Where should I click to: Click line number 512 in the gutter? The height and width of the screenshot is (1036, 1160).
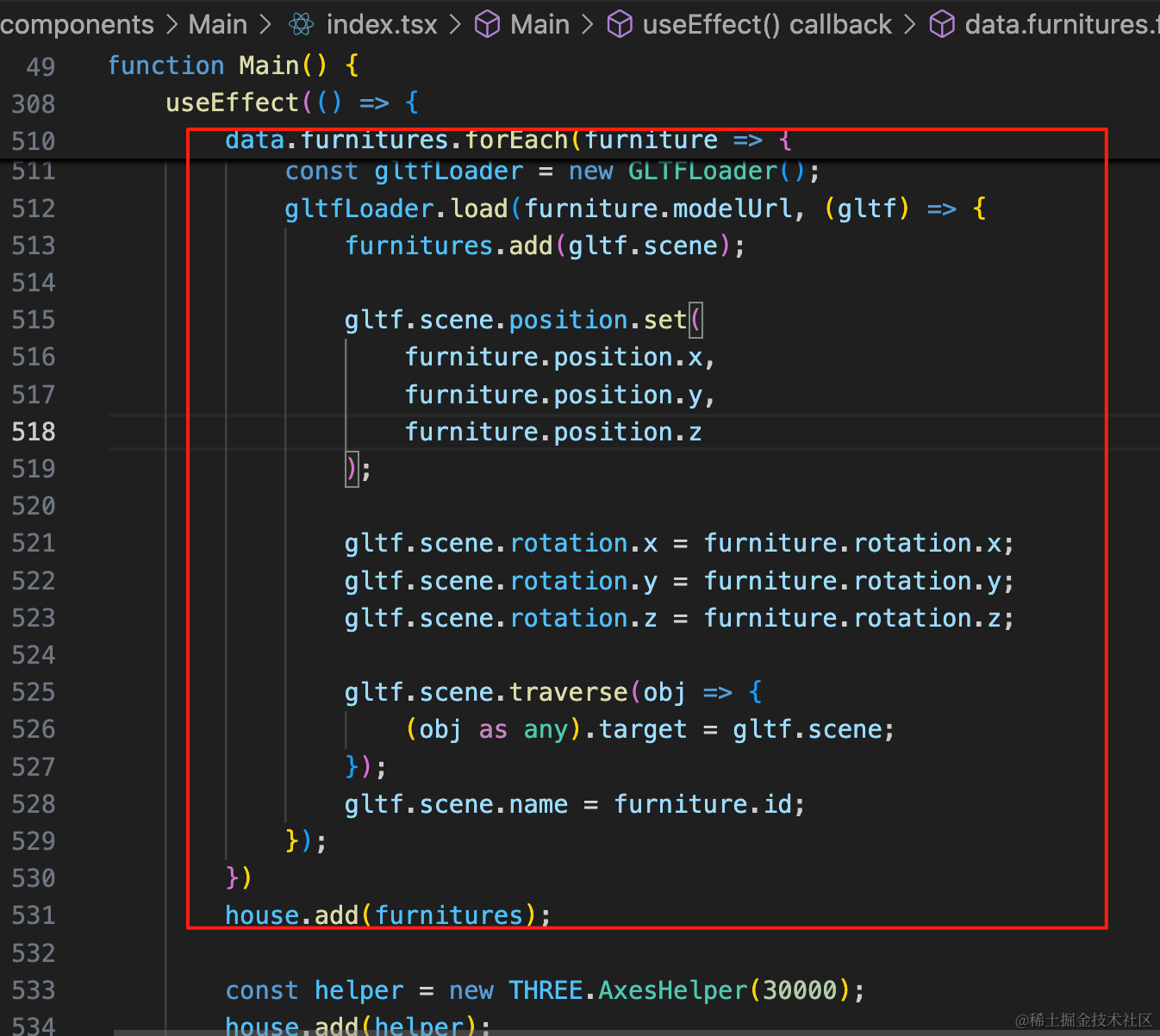[34, 209]
